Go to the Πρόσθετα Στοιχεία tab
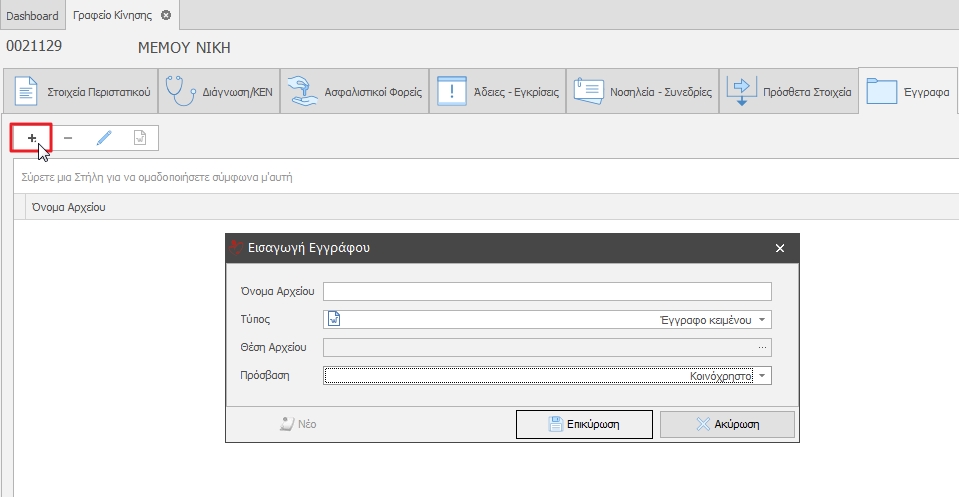The height and width of the screenshot is (497, 959). click(x=790, y=91)
